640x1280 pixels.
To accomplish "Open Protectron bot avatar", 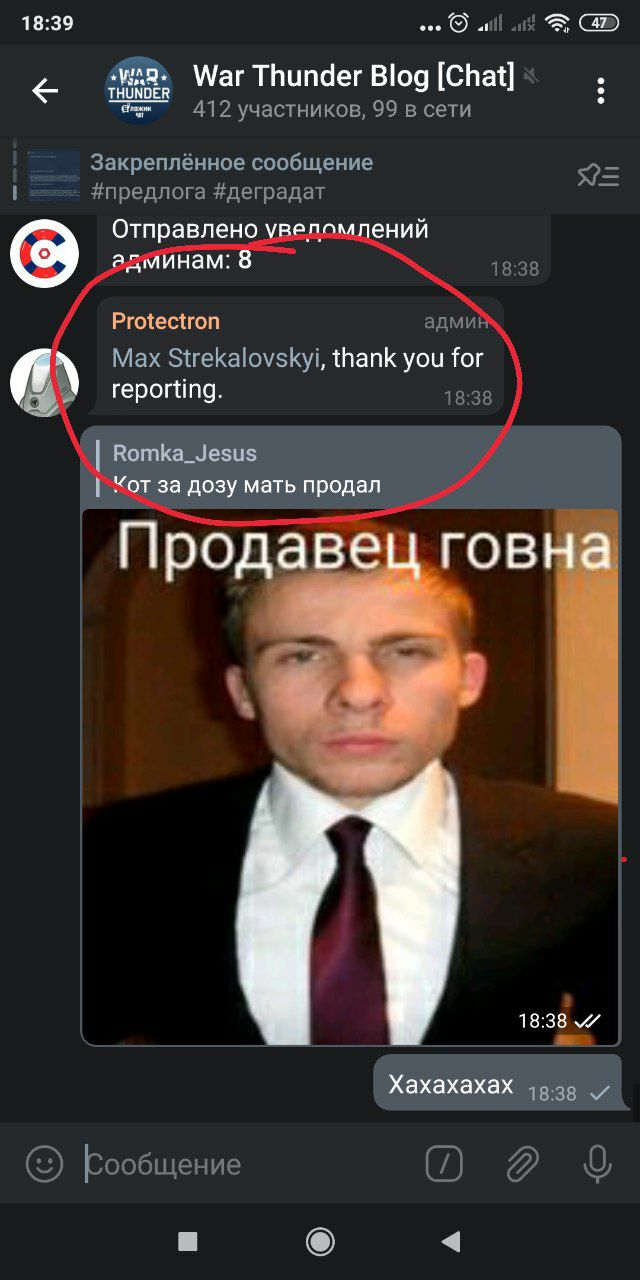I will pyautogui.click(x=44, y=382).
